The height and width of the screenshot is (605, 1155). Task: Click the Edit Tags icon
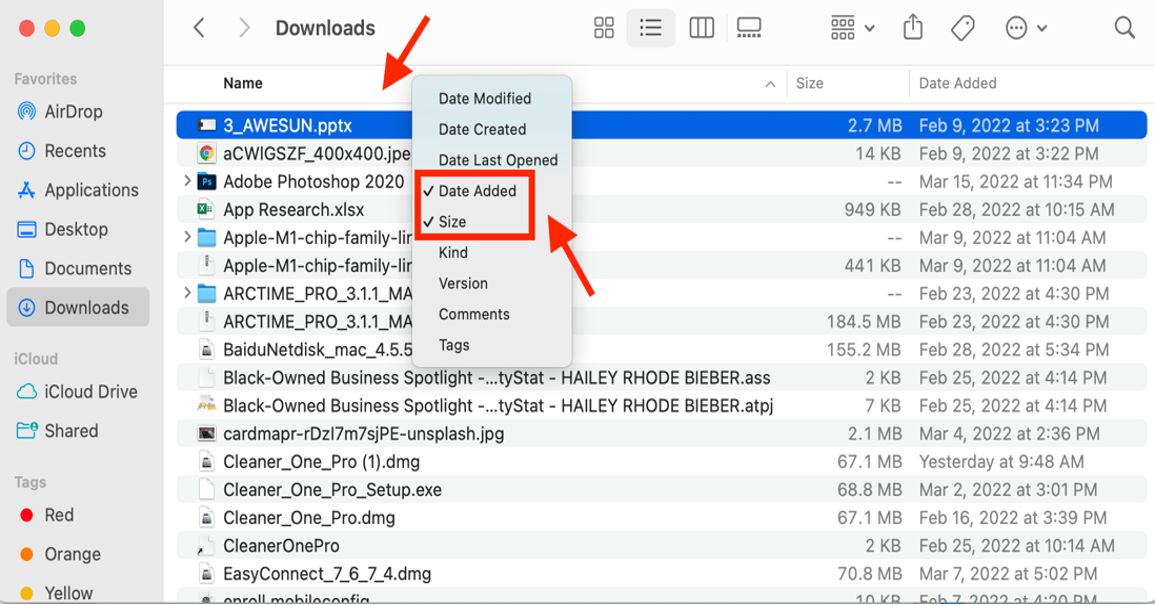pyautogui.click(x=963, y=28)
